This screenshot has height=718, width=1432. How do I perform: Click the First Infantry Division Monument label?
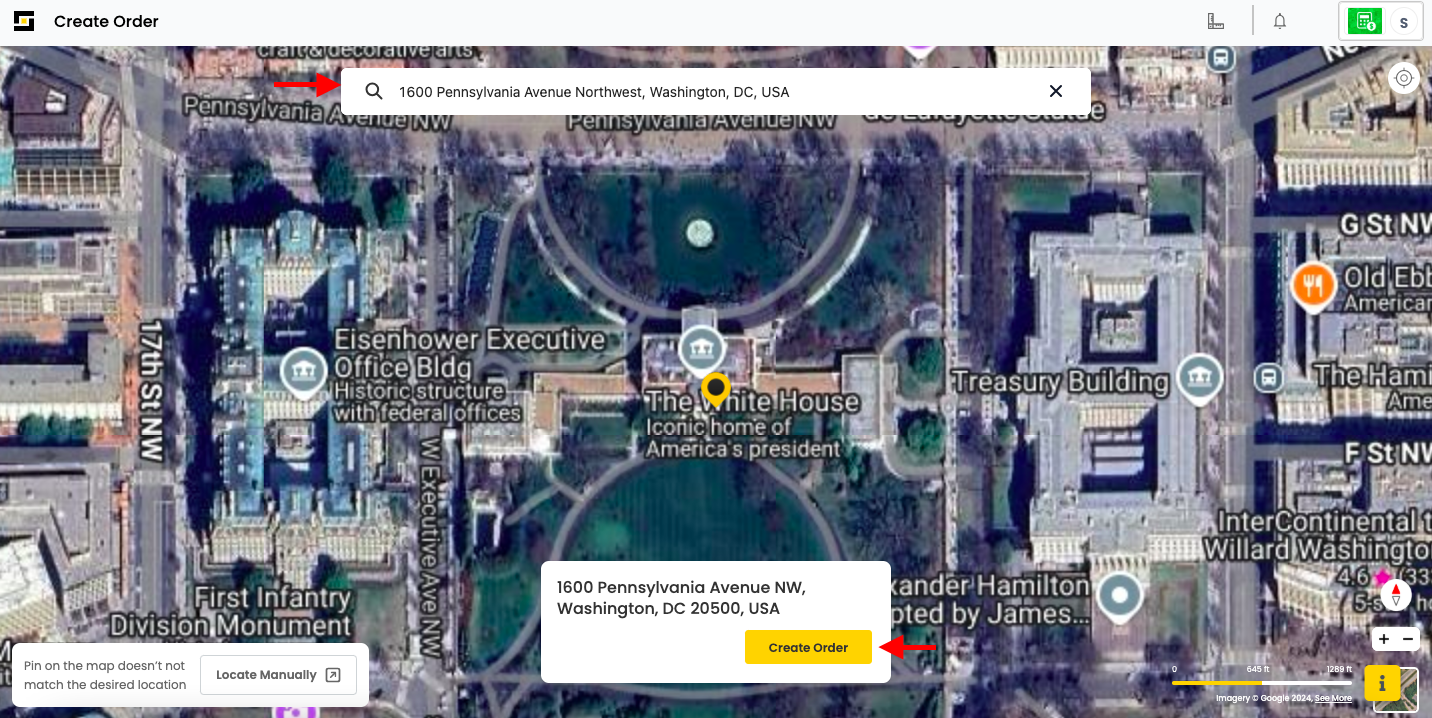[231, 612]
